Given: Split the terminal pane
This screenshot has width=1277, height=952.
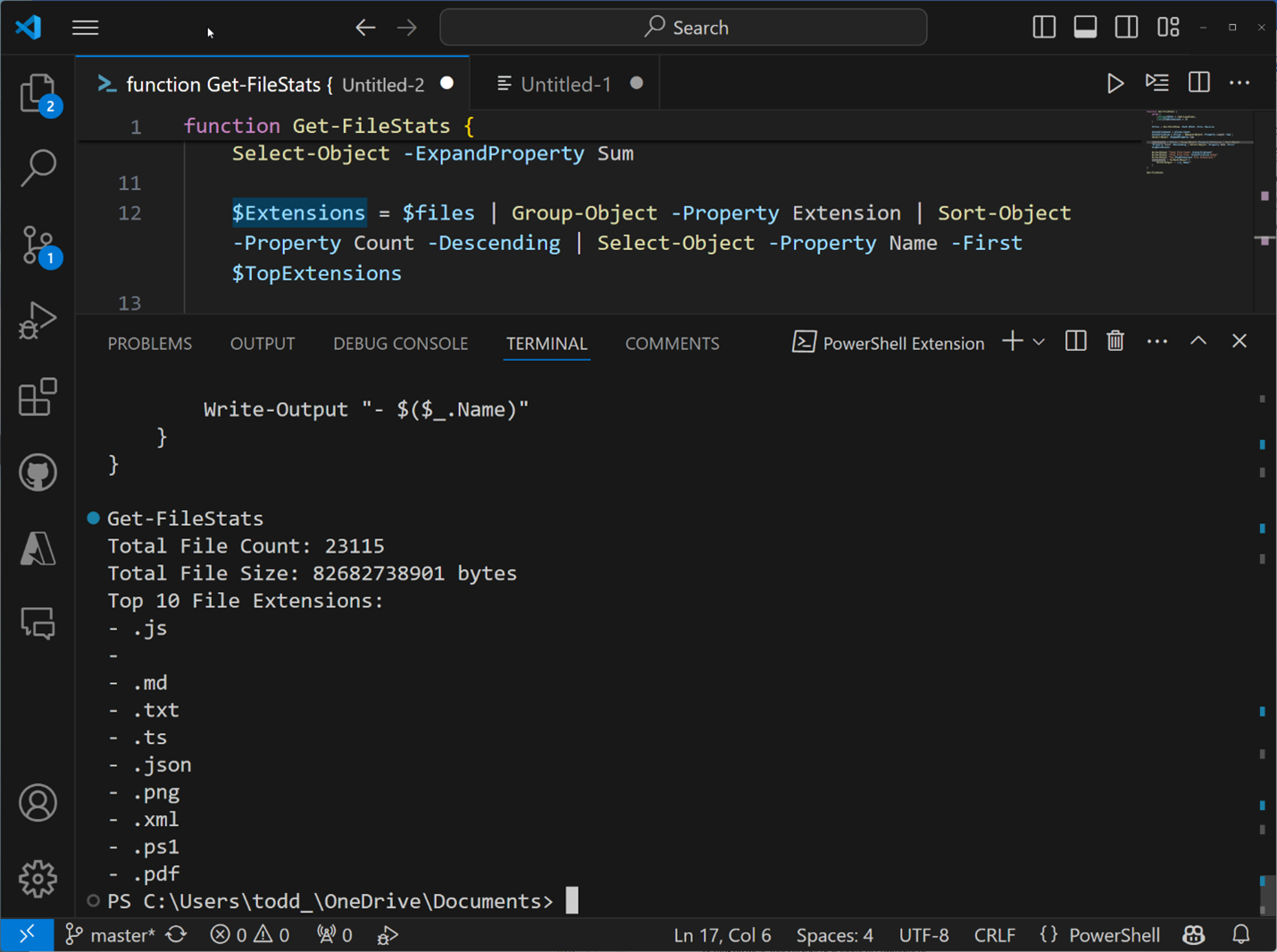Looking at the screenshot, I should [1076, 341].
